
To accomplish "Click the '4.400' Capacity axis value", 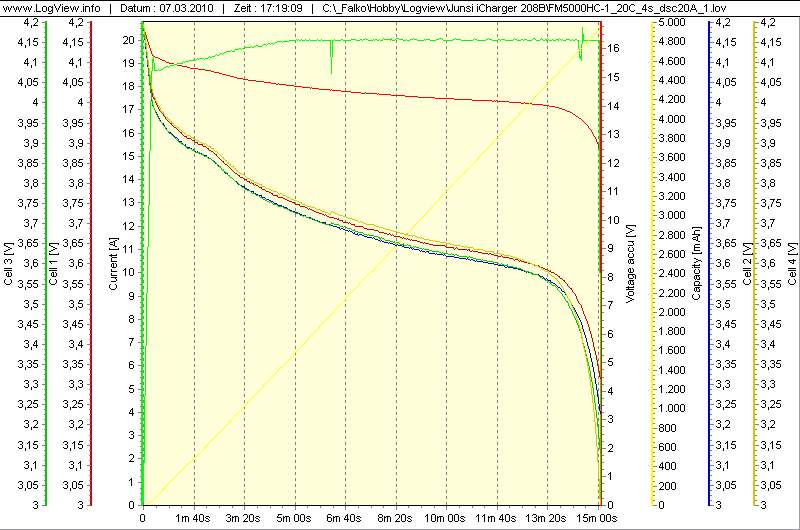I will [x=672, y=81].
